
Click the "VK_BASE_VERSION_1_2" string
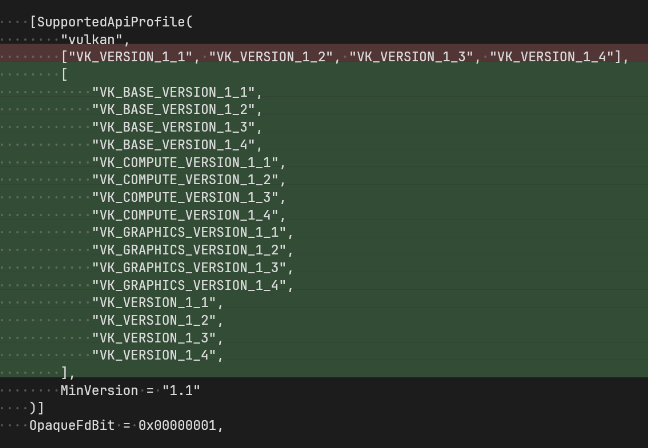176,109
